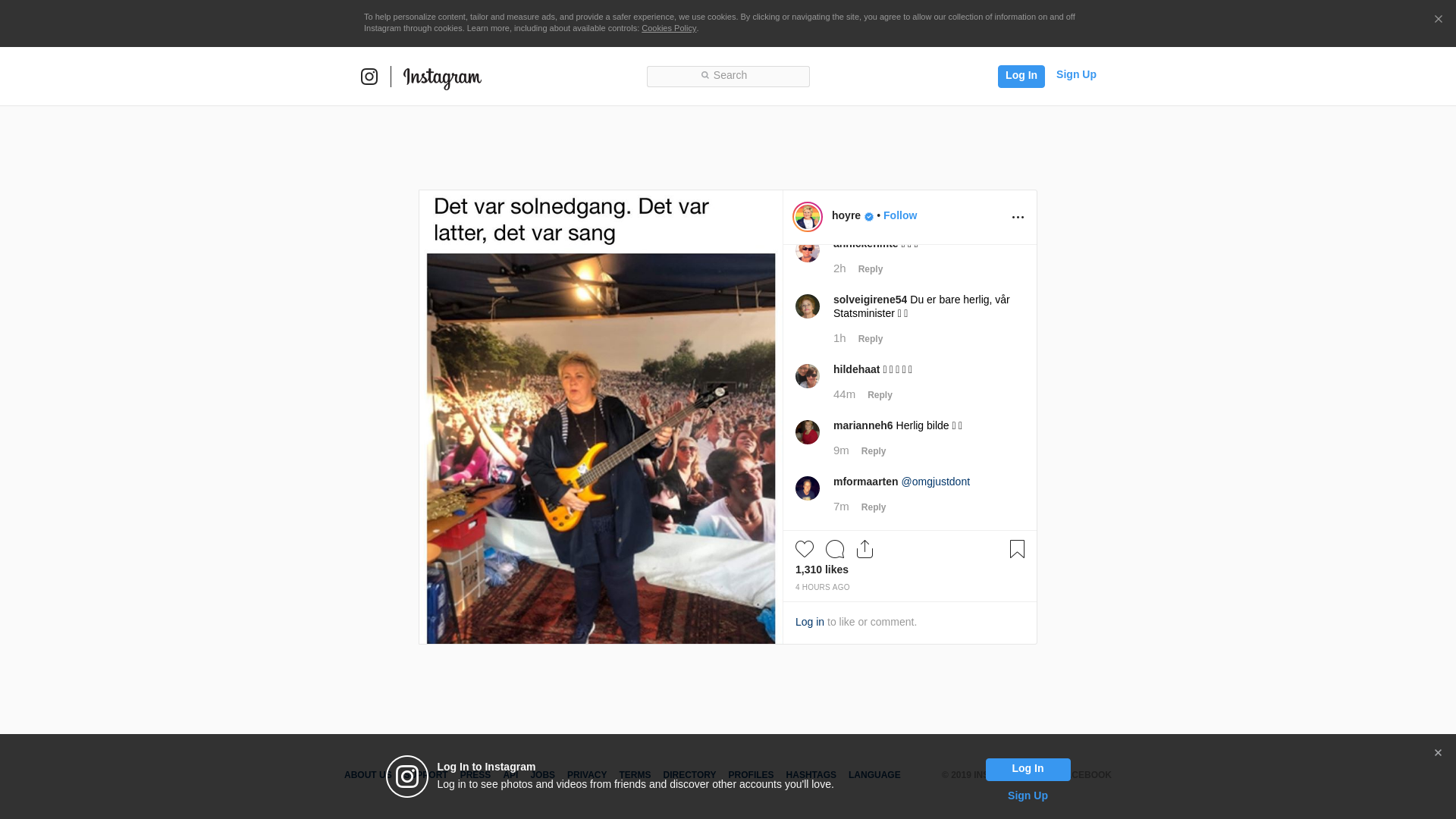The image size is (1456, 819).
Task: Open the 9m comment timestamp
Action: click(x=841, y=450)
